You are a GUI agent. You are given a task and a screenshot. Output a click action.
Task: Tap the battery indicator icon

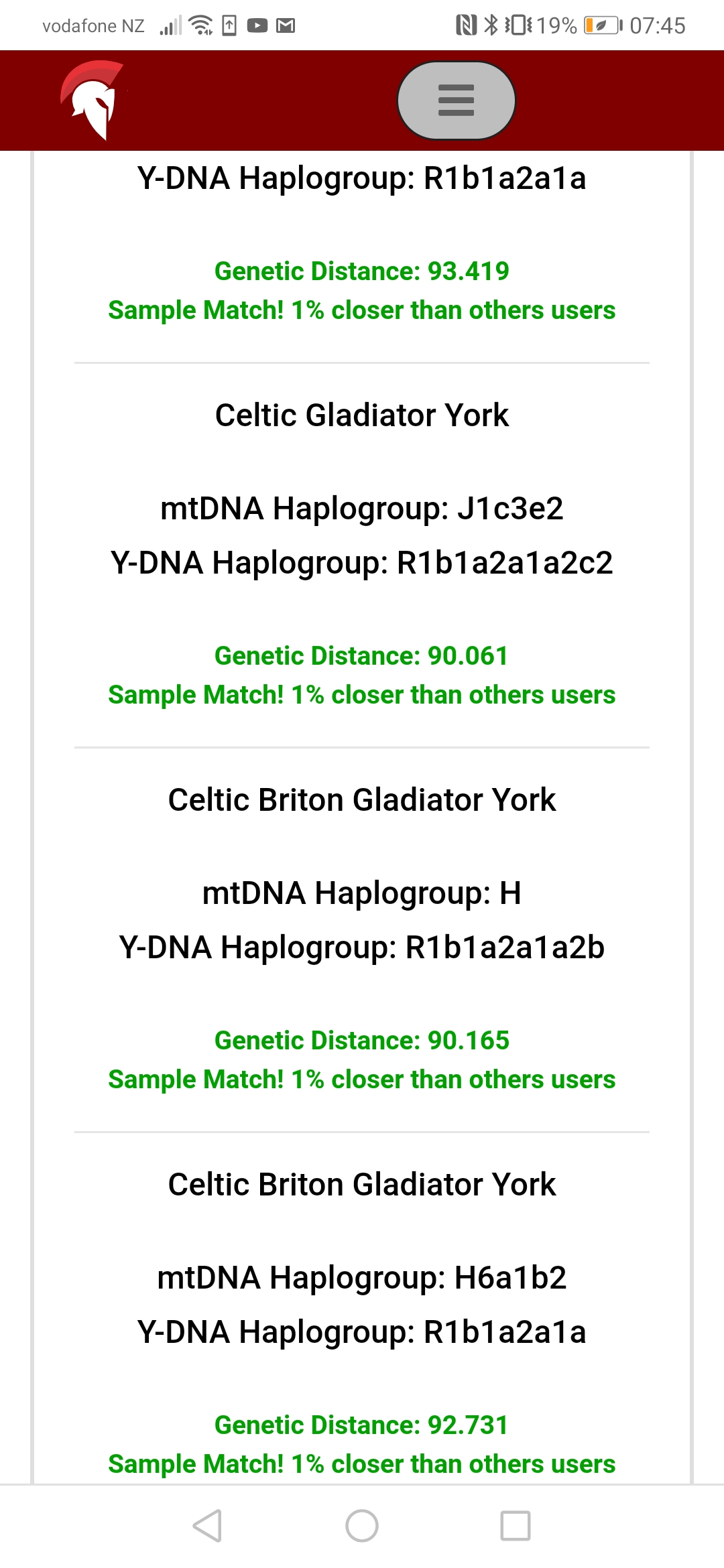[x=602, y=25]
